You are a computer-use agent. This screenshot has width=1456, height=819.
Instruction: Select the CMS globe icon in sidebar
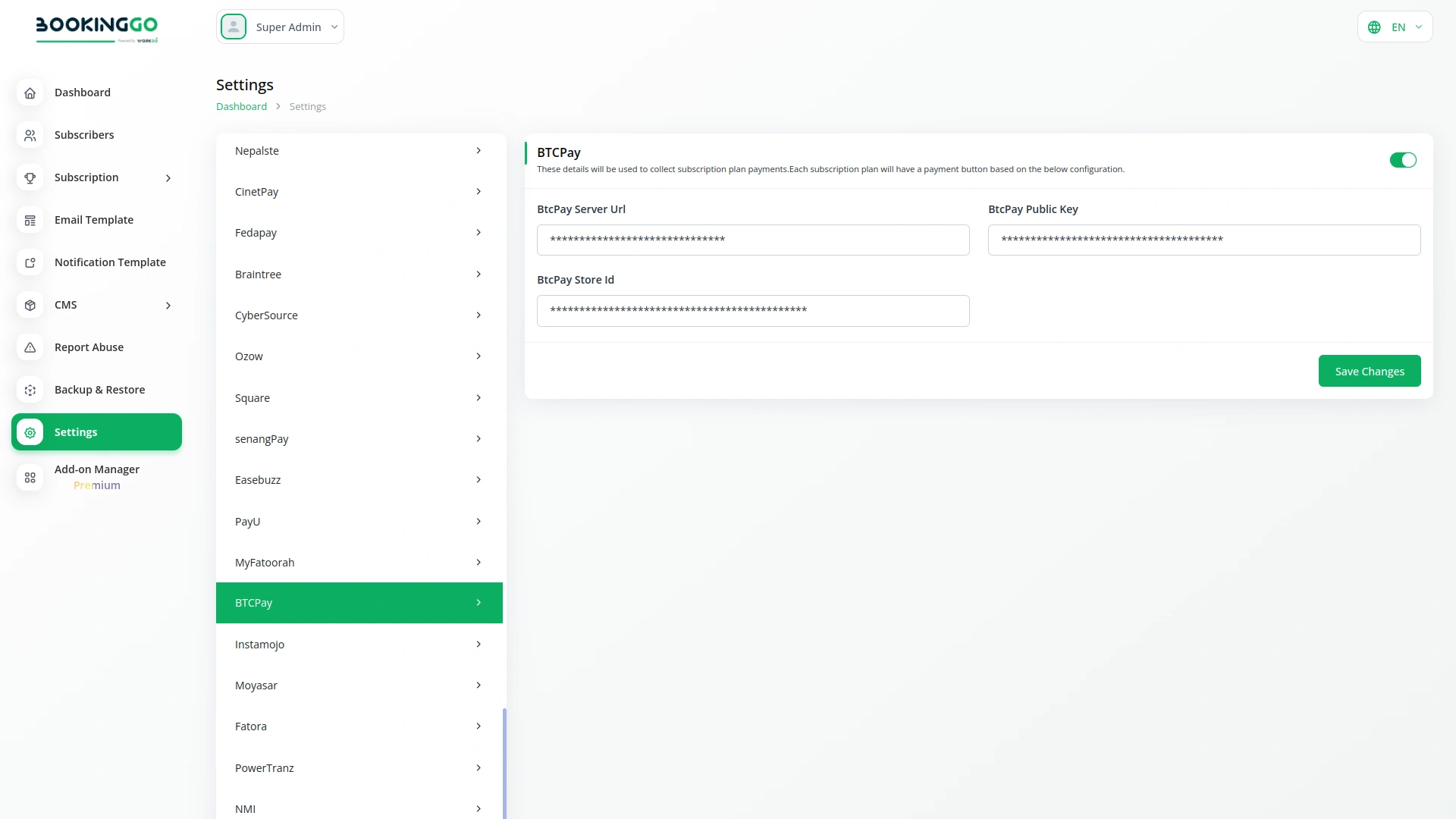click(x=30, y=305)
